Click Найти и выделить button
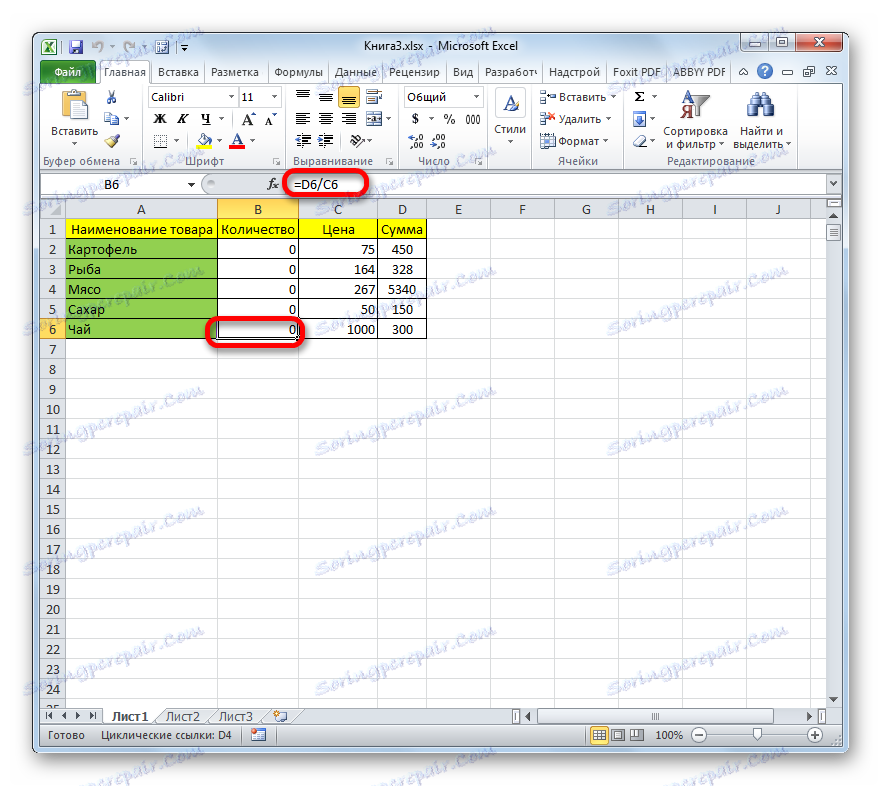Viewport: 882px width, 786px height. [762, 119]
